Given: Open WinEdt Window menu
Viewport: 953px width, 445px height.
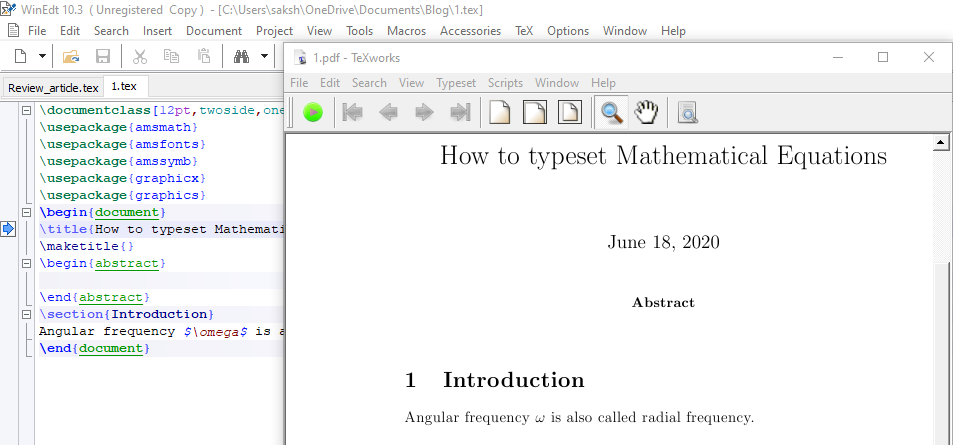Looking at the screenshot, I should pyautogui.click(x=625, y=30).
